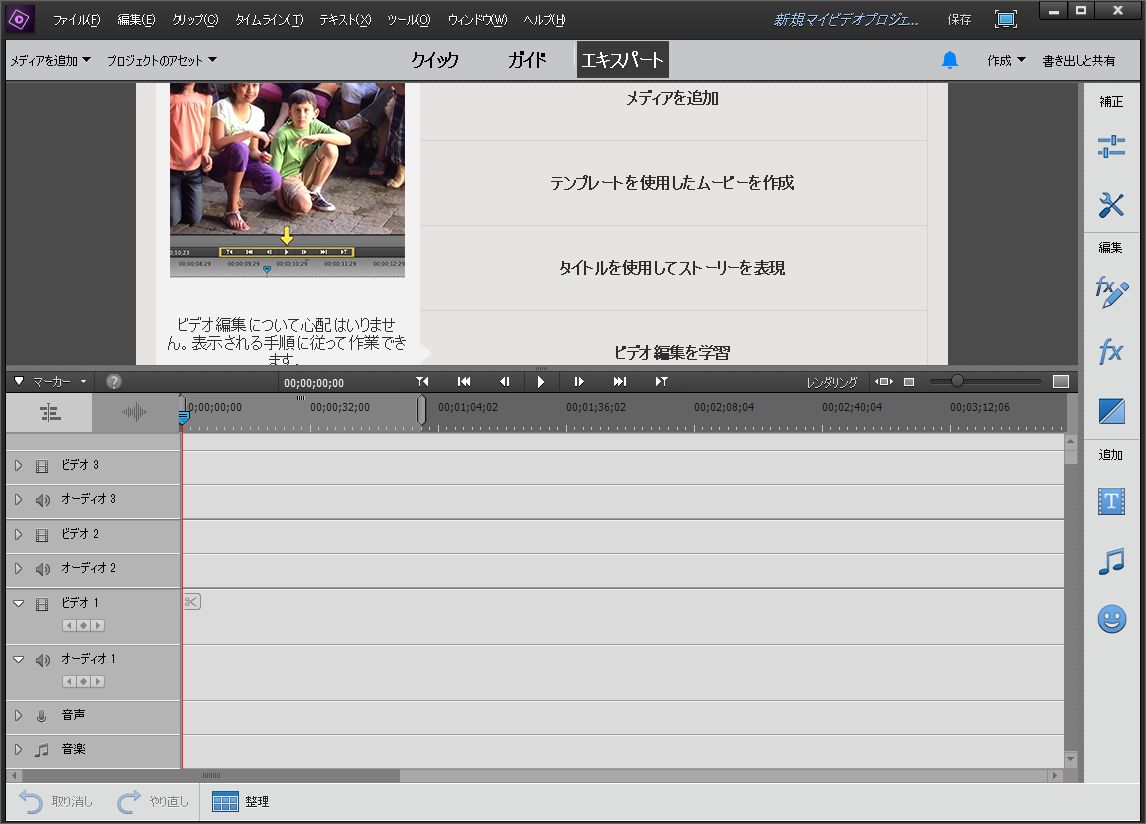Open the プロジェクトのアセット dropdown
The width and height of the screenshot is (1146, 824).
pos(162,60)
